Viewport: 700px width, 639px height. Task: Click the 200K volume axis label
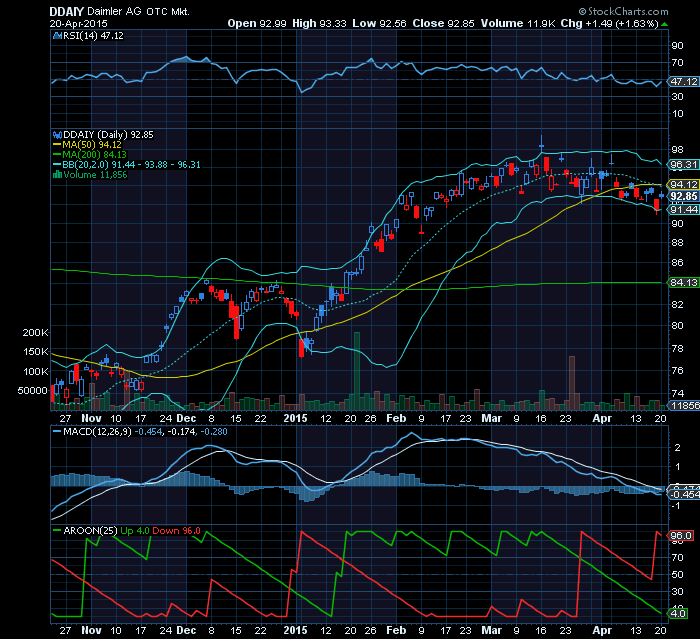pyautogui.click(x=35, y=332)
